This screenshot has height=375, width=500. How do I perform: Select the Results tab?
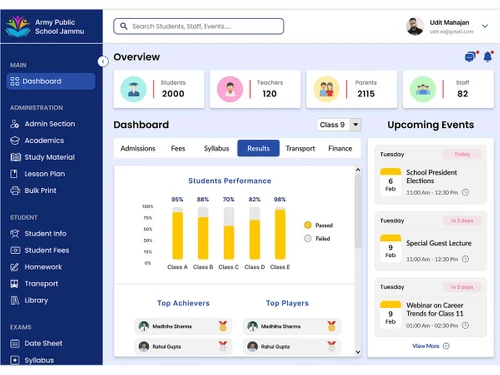pyautogui.click(x=258, y=148)
